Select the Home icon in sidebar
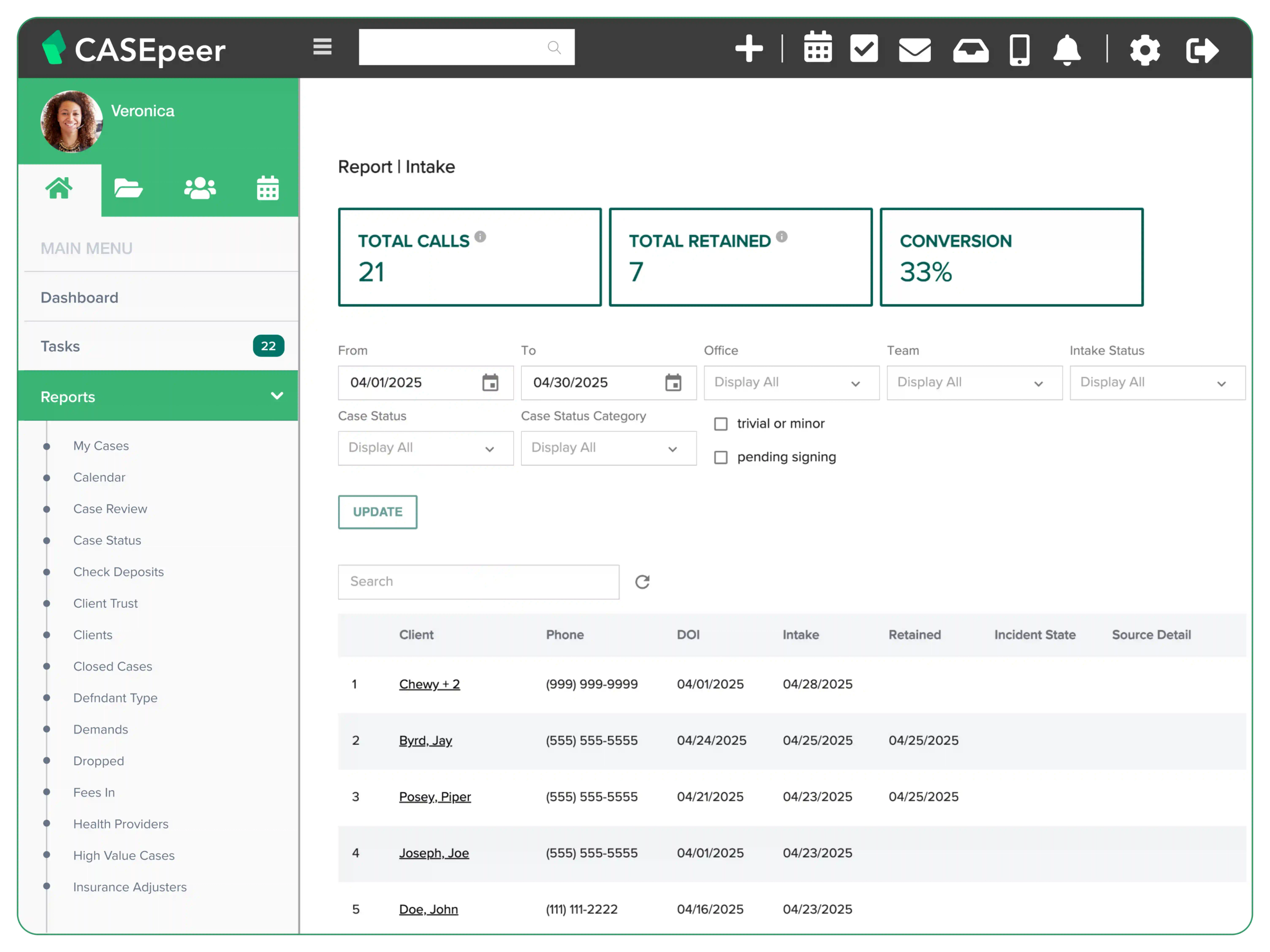The image size is (1270, 952). click(x=60, y=188)
